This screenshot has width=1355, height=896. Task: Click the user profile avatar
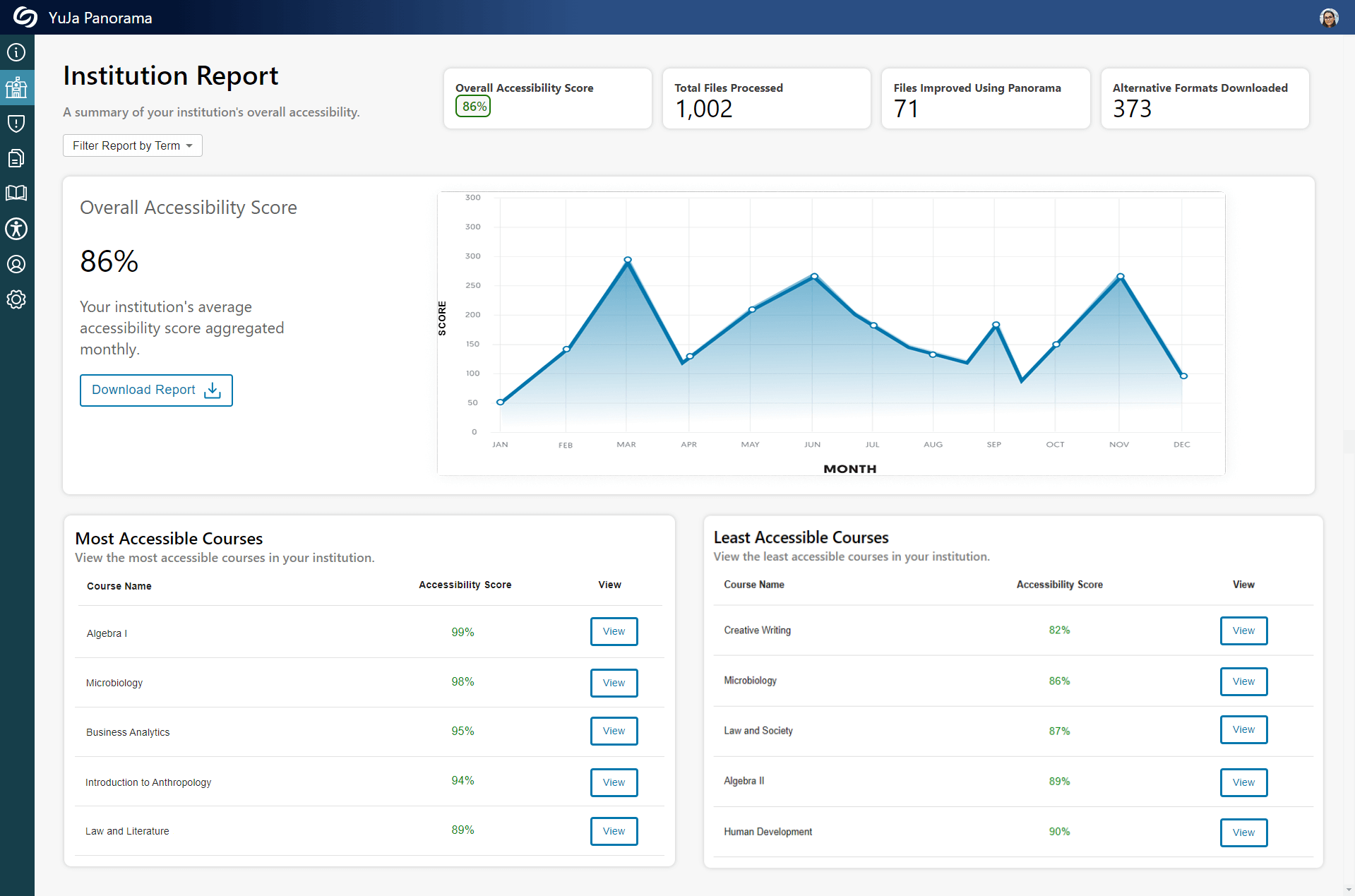click(x=1329, y=18)
